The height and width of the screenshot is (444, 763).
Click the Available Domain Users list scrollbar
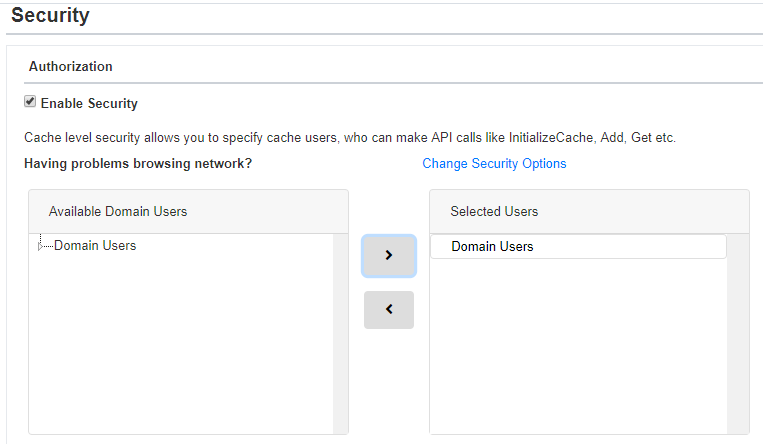(x=341, y=333)
